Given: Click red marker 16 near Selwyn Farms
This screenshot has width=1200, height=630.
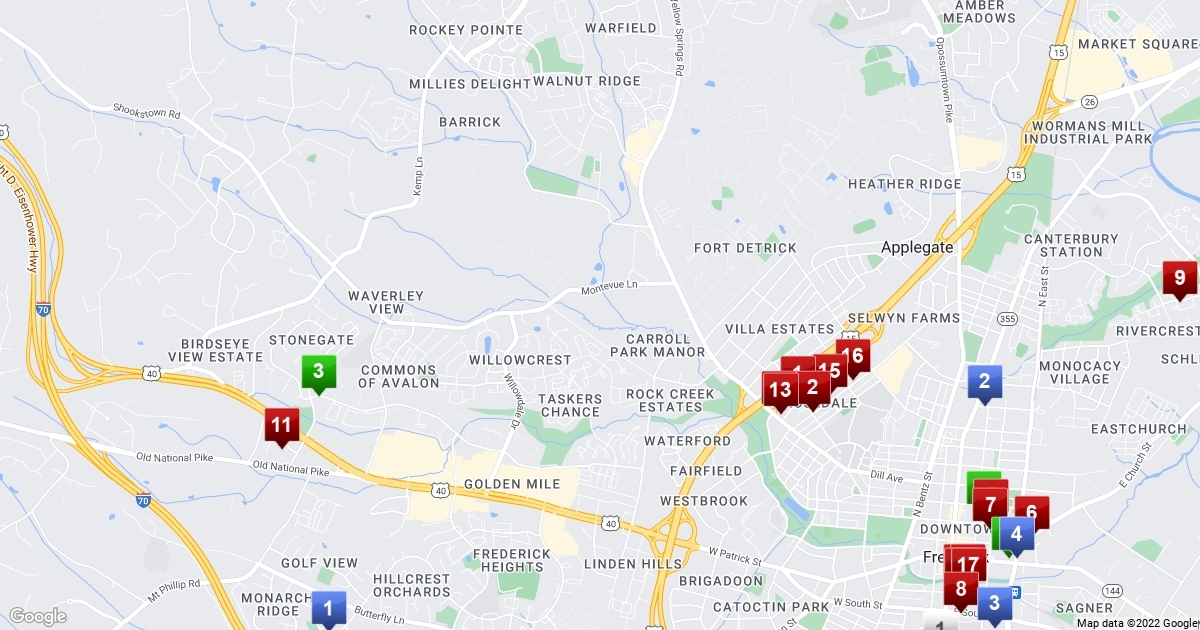Looking at the screenshot, I should coord(853,355).
